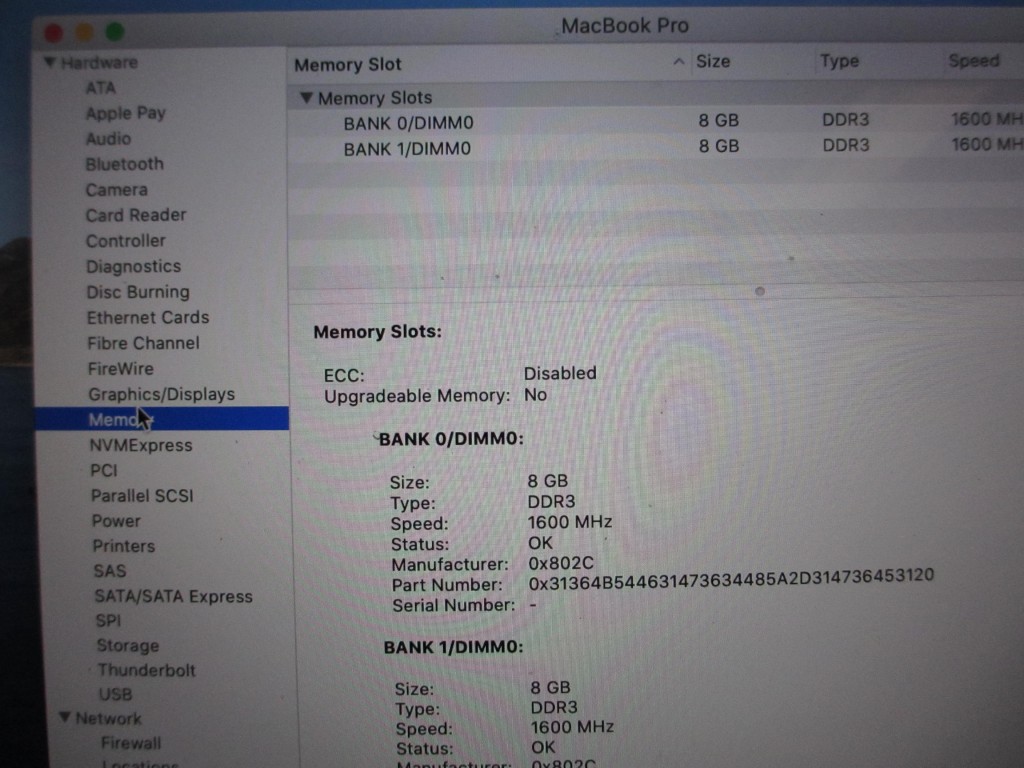Viewport: 1024px width, 768px height.
Task: Select Parallel SCSI in the sidebar
Action: coord(142,496)
